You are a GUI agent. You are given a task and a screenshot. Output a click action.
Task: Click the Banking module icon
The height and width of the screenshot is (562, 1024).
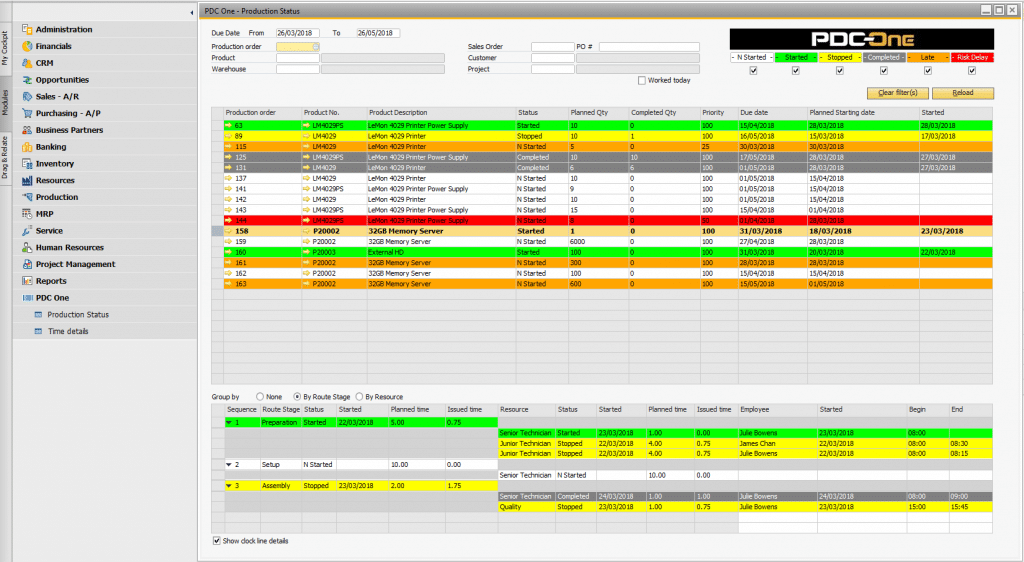pos(27,147)
